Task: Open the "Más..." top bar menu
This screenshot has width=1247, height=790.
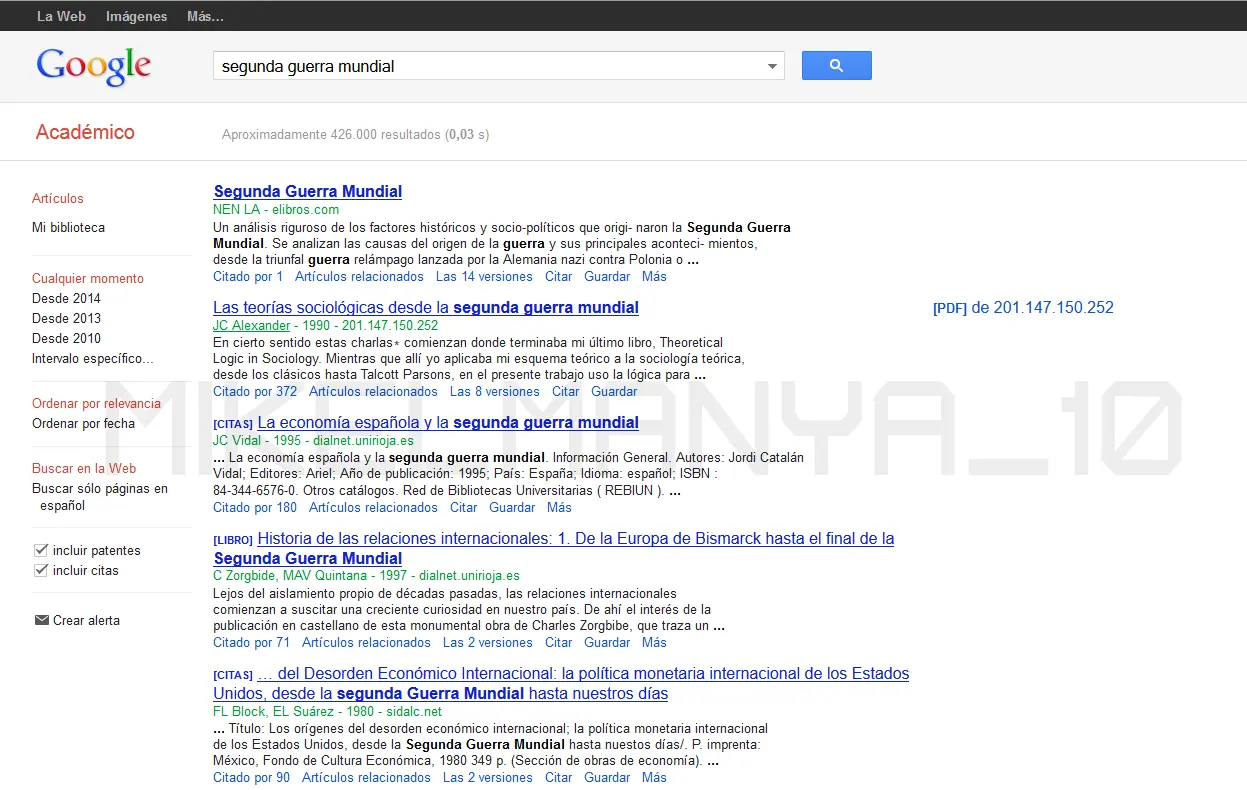Action: [205, 16]
